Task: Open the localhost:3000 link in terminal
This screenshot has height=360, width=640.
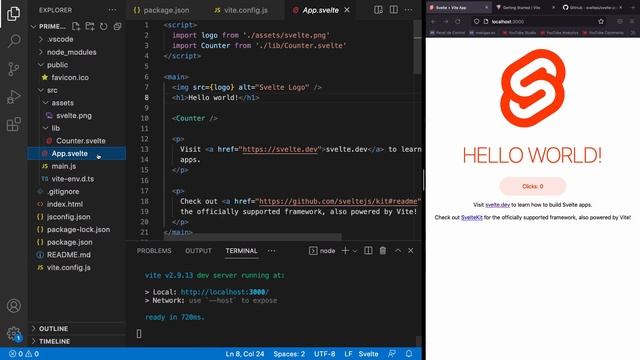Action: 224,292
